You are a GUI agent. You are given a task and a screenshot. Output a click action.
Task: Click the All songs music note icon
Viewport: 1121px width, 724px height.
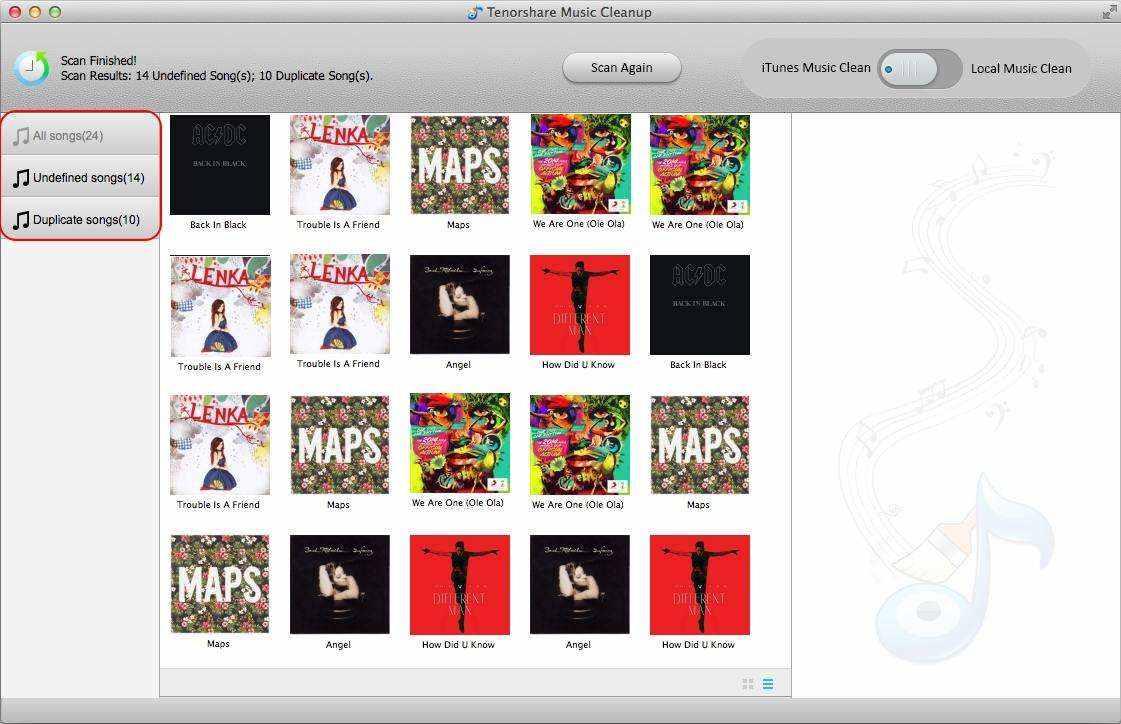pyautogui.click(x=20, y=135)
